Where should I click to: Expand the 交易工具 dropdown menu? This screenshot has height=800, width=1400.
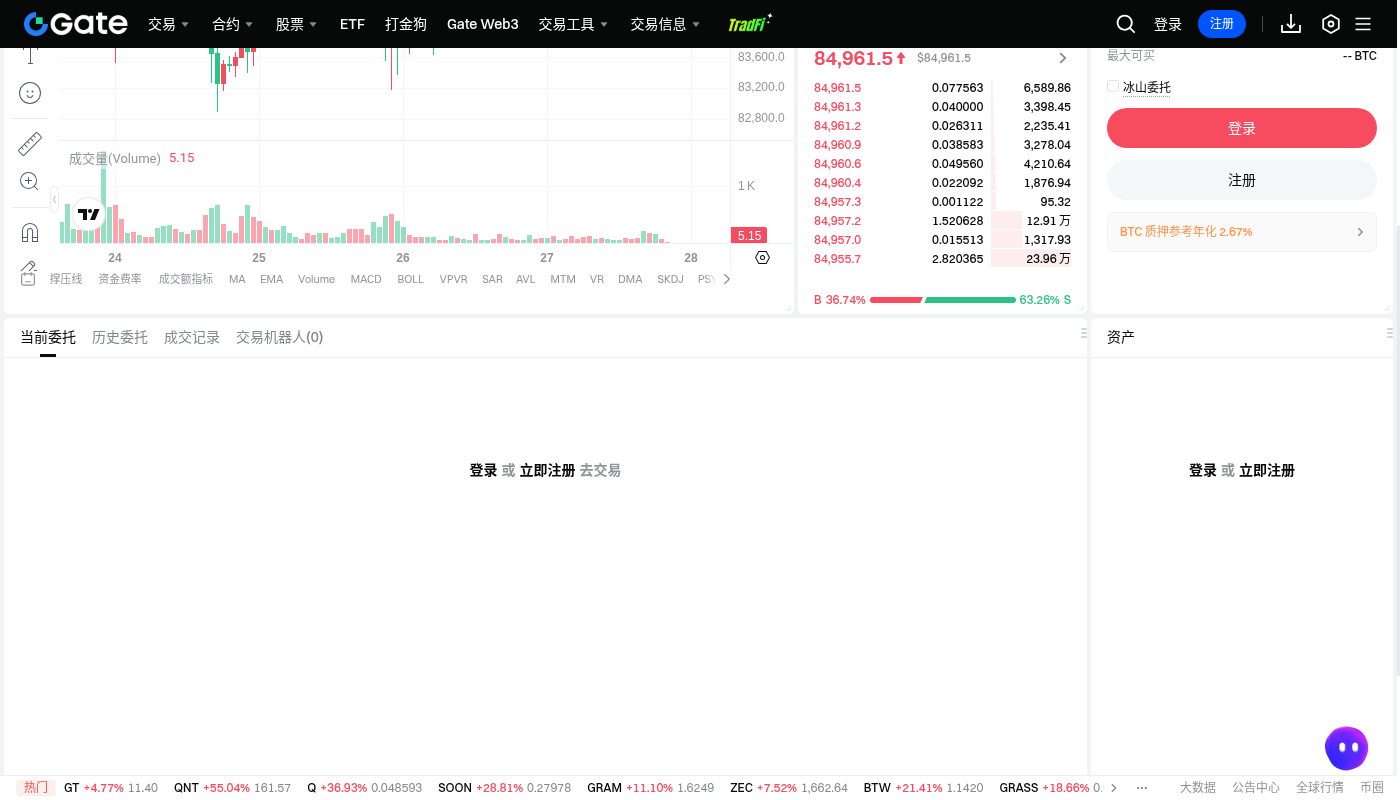coord(573,24)
